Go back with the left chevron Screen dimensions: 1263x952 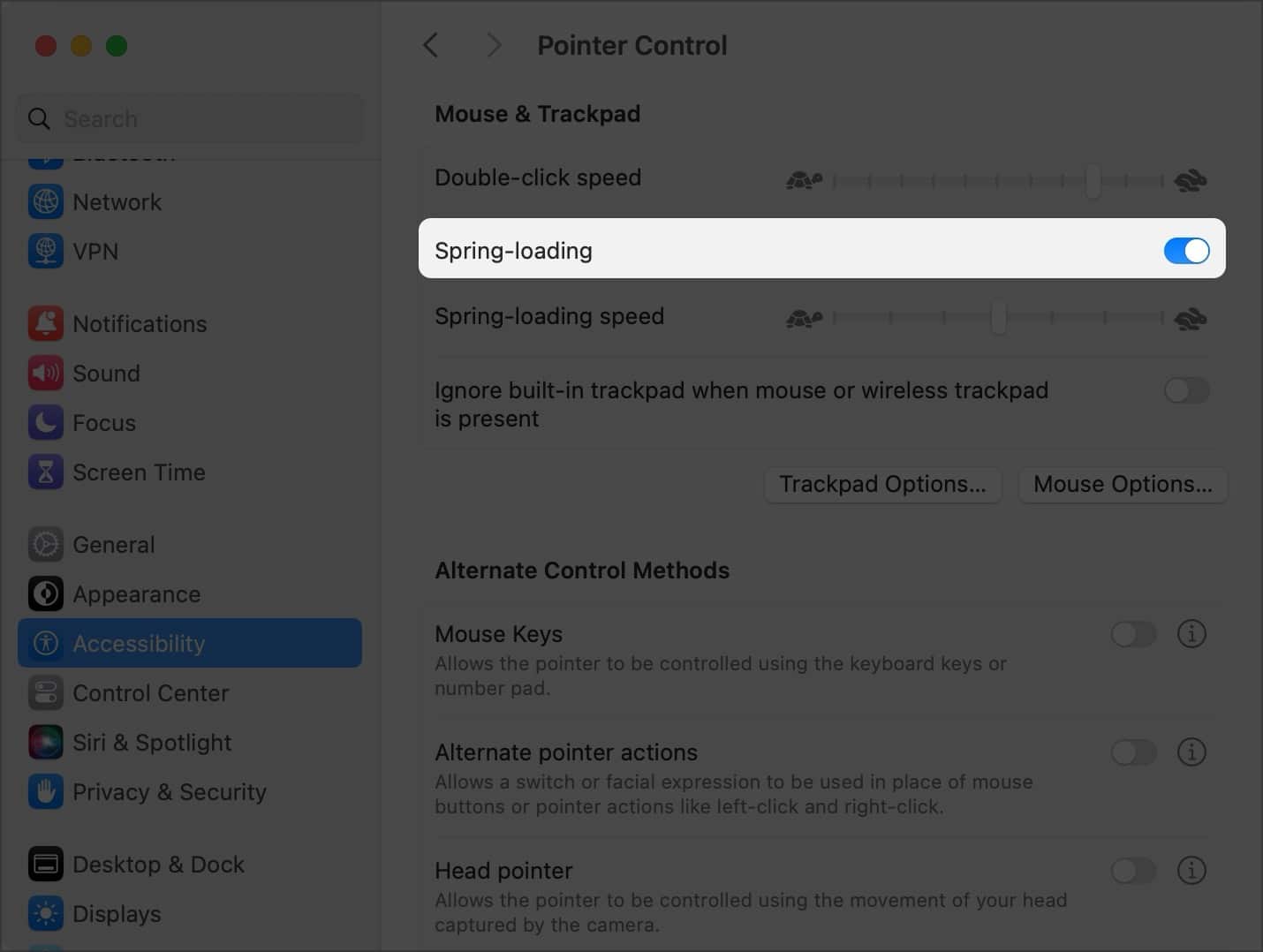point(431,45)
